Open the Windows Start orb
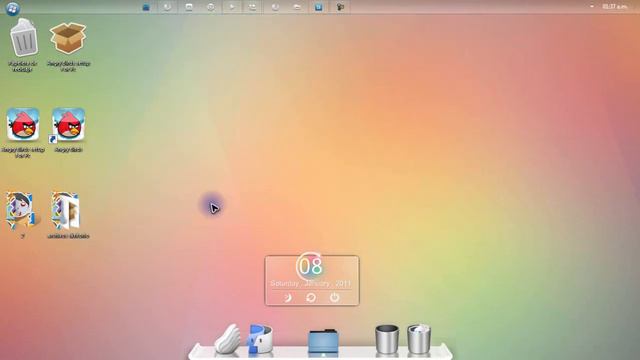This screenshot has height=360, width=640. pos(12,8)
